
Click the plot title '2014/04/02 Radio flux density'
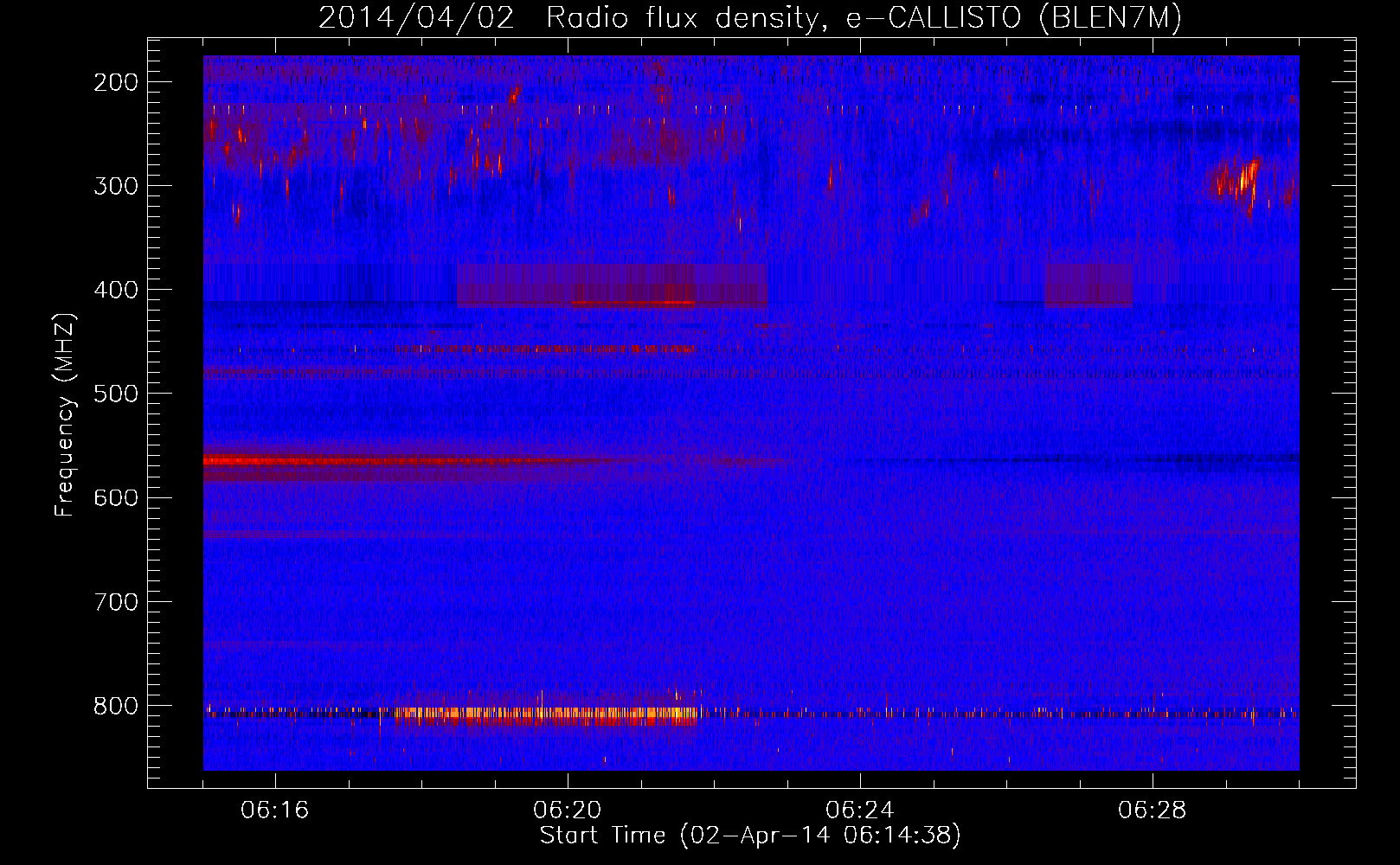[750, 17]
